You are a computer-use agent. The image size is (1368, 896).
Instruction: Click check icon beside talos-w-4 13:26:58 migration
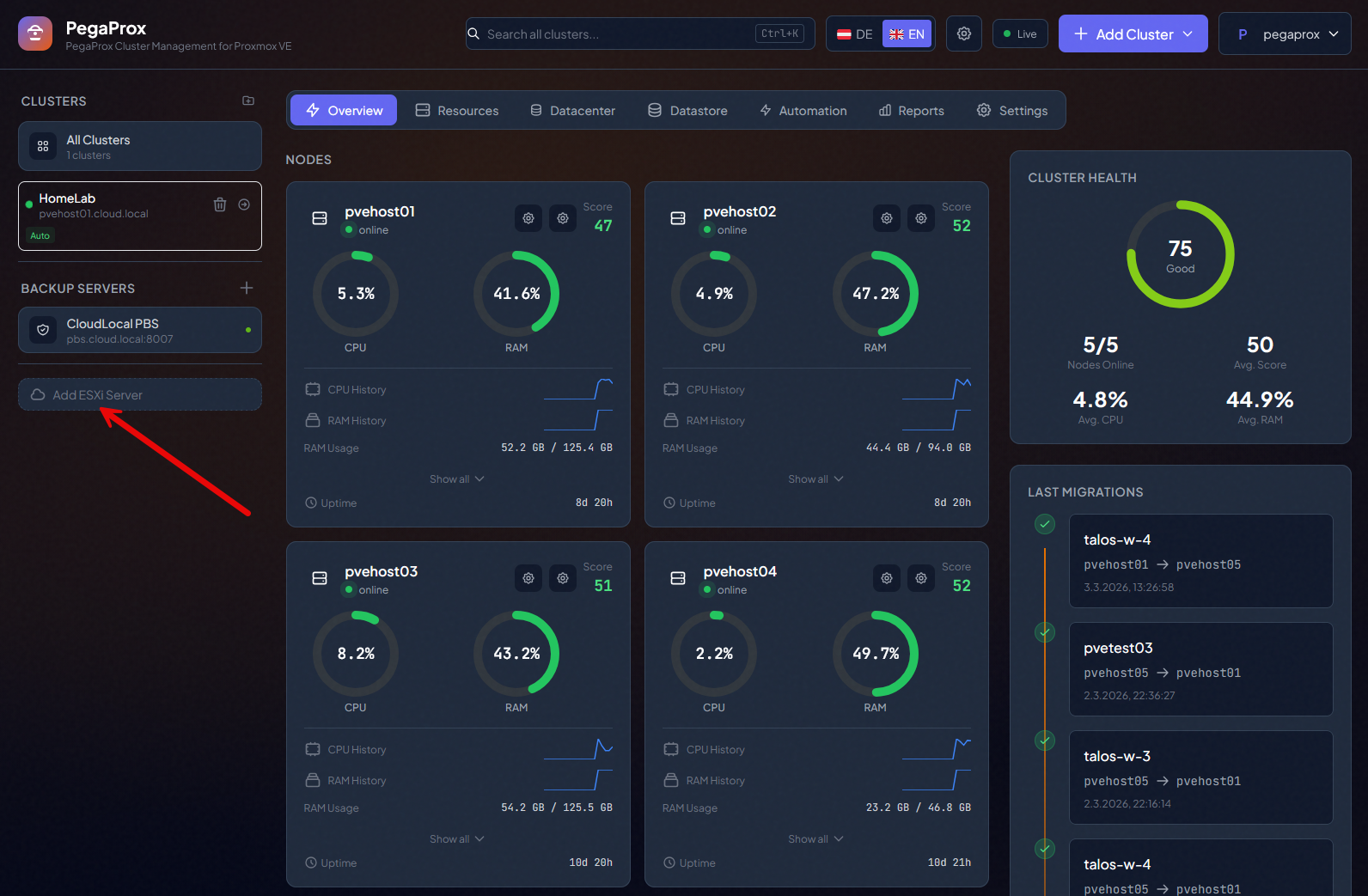click(1045, 524)
